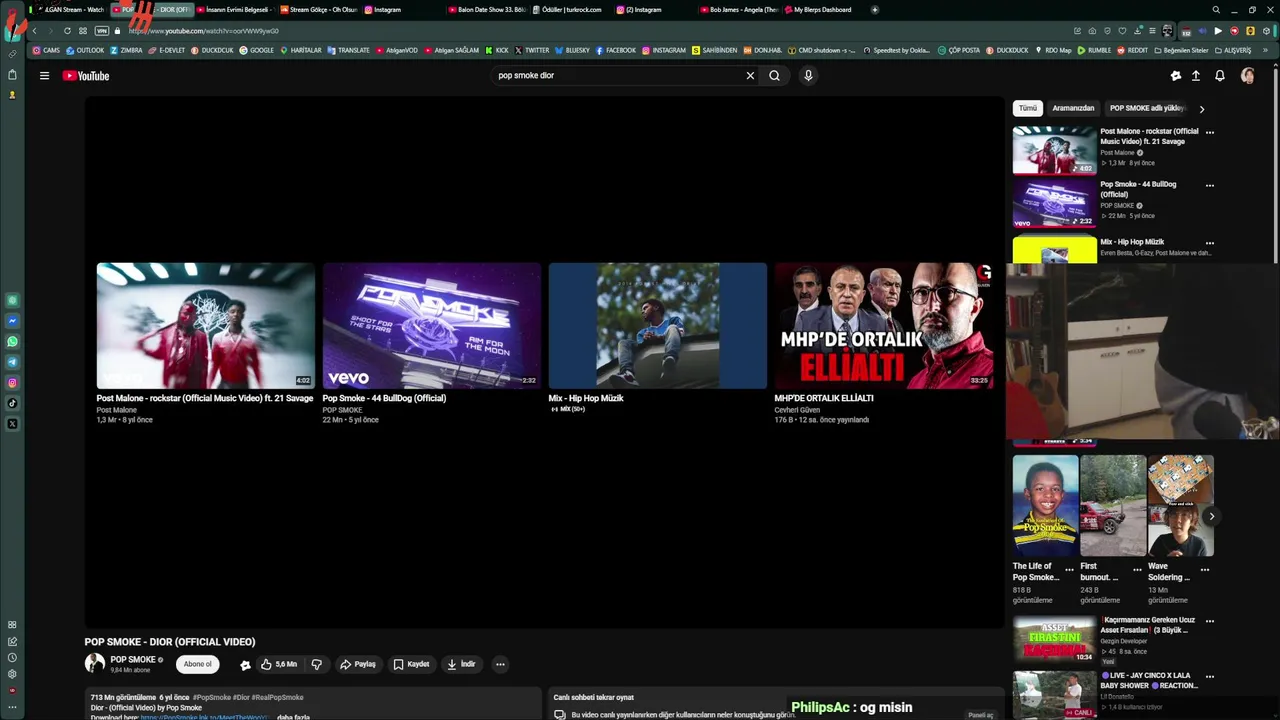Clear the search box text
The height and width of the screenshot is (720, 1280).
(750, 75)
